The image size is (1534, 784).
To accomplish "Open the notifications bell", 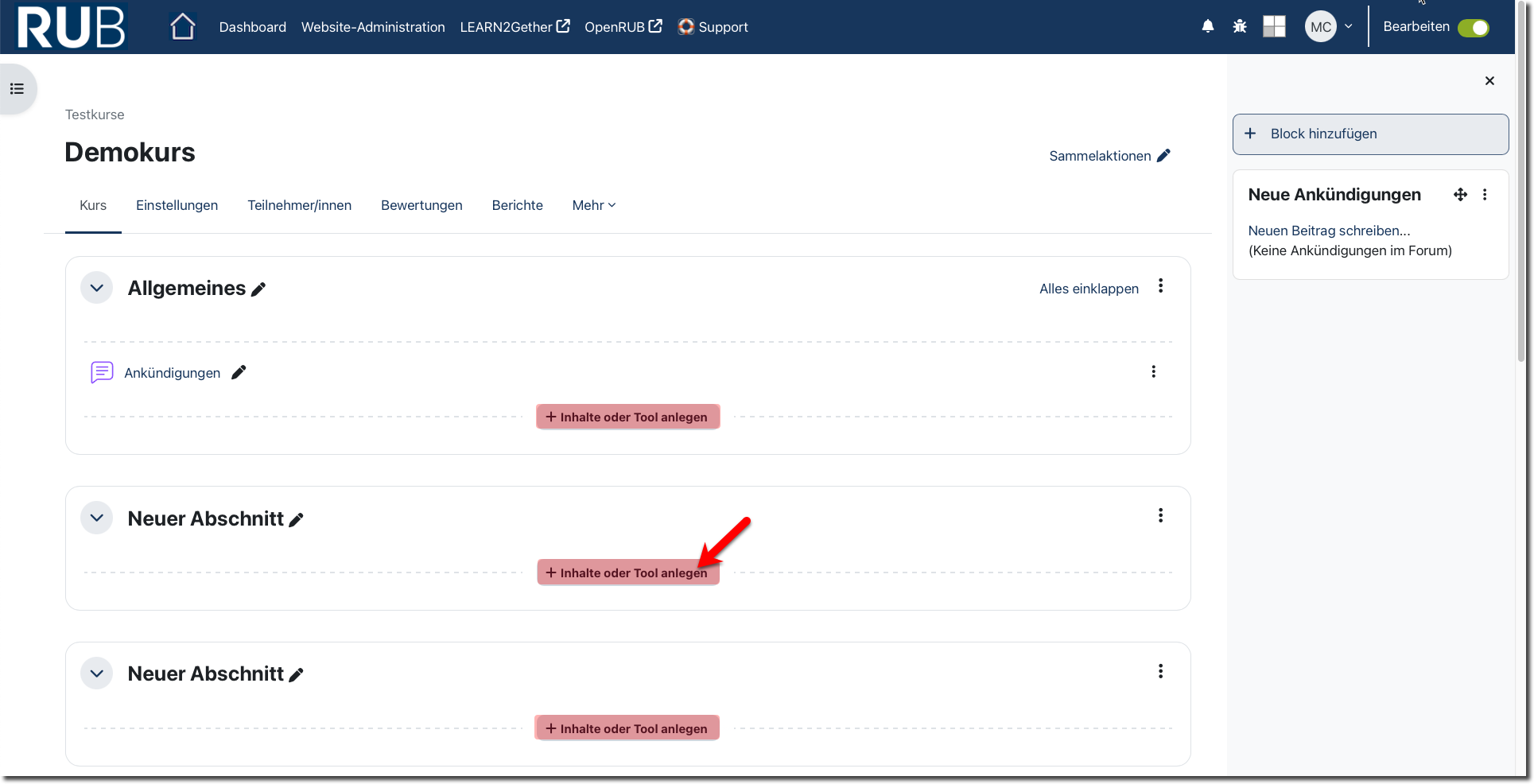I will click(x=1207, y=26).
